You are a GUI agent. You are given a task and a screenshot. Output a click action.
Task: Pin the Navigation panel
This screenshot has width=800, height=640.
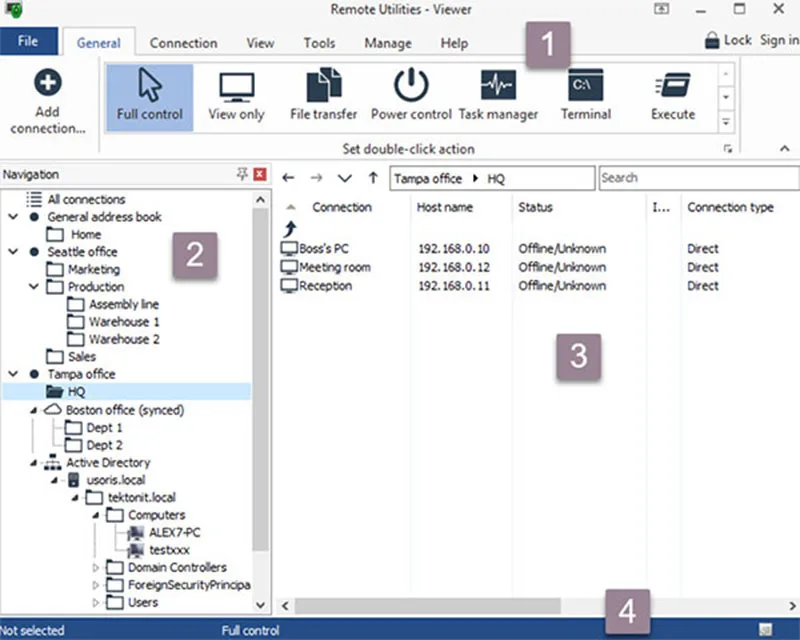(242, 174)
